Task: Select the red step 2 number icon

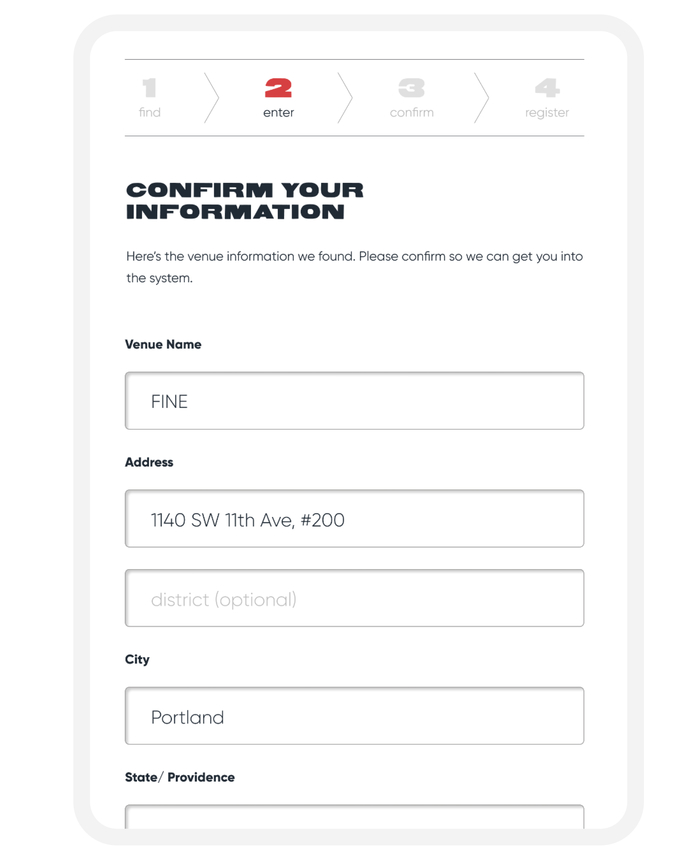Action: [278, 88]
